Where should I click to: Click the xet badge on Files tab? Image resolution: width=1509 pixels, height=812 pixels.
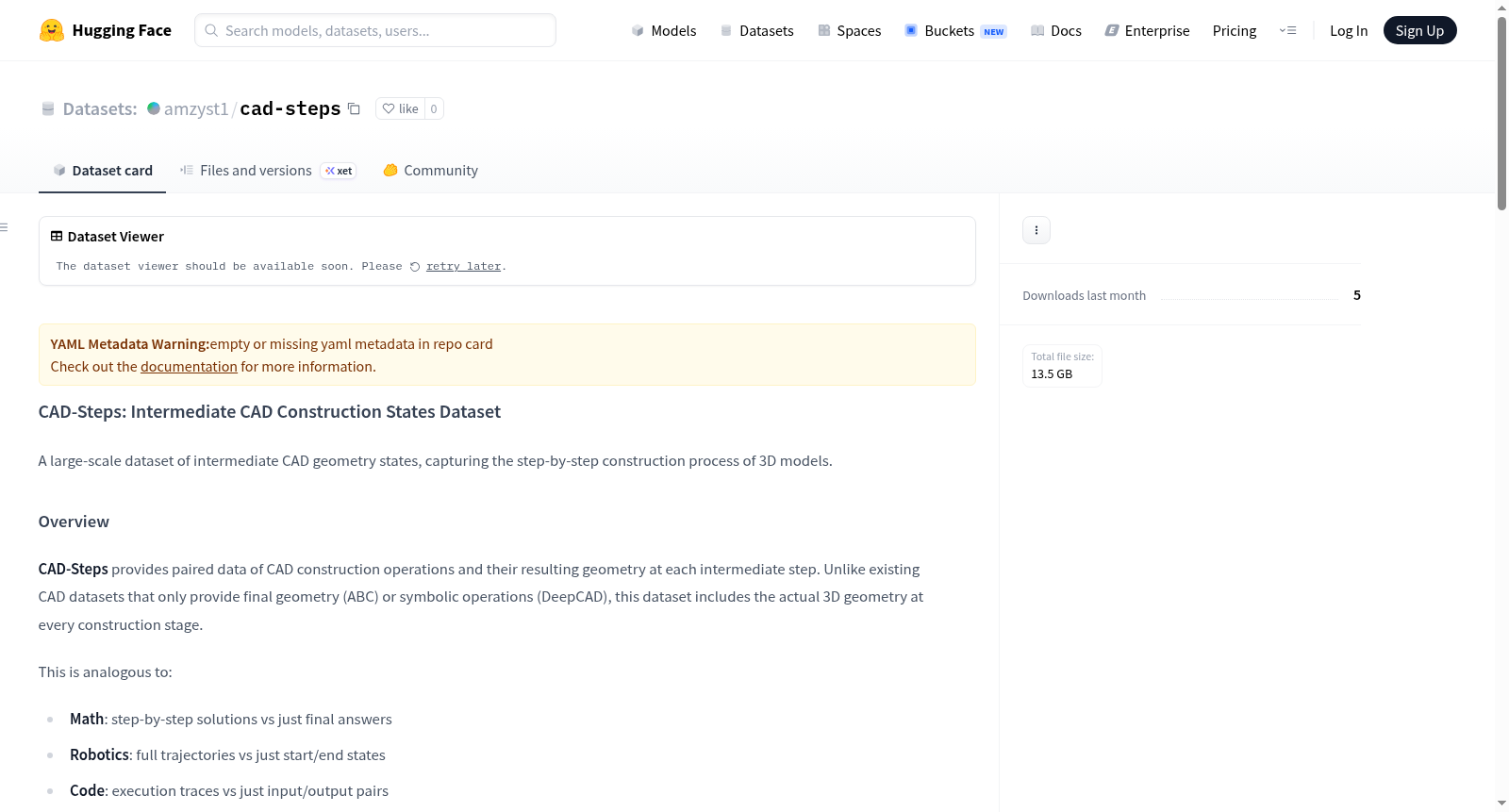pos(339,171)
